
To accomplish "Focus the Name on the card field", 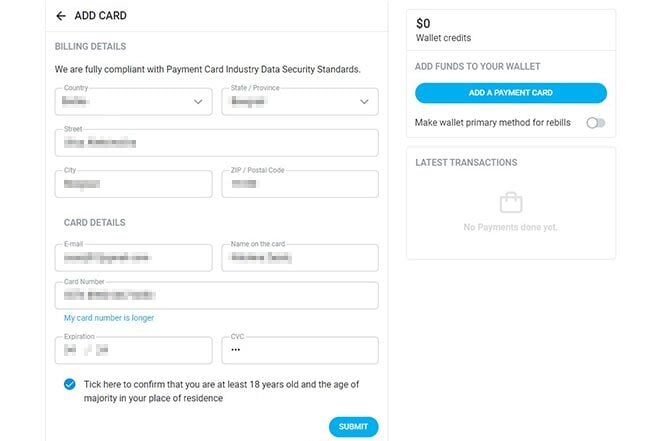I will click(299, 258).
